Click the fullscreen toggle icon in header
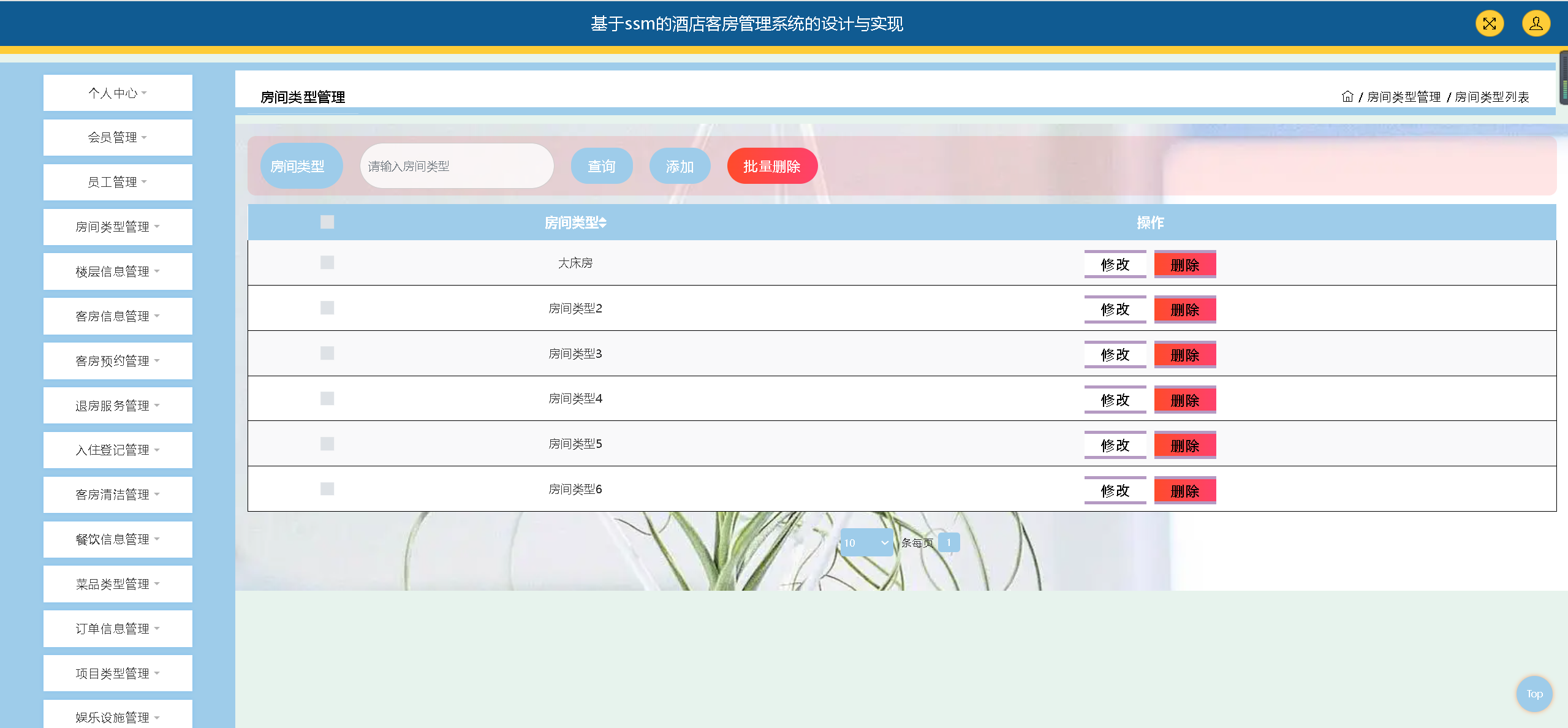The image size is (1568, 728). click(1489, 24)
